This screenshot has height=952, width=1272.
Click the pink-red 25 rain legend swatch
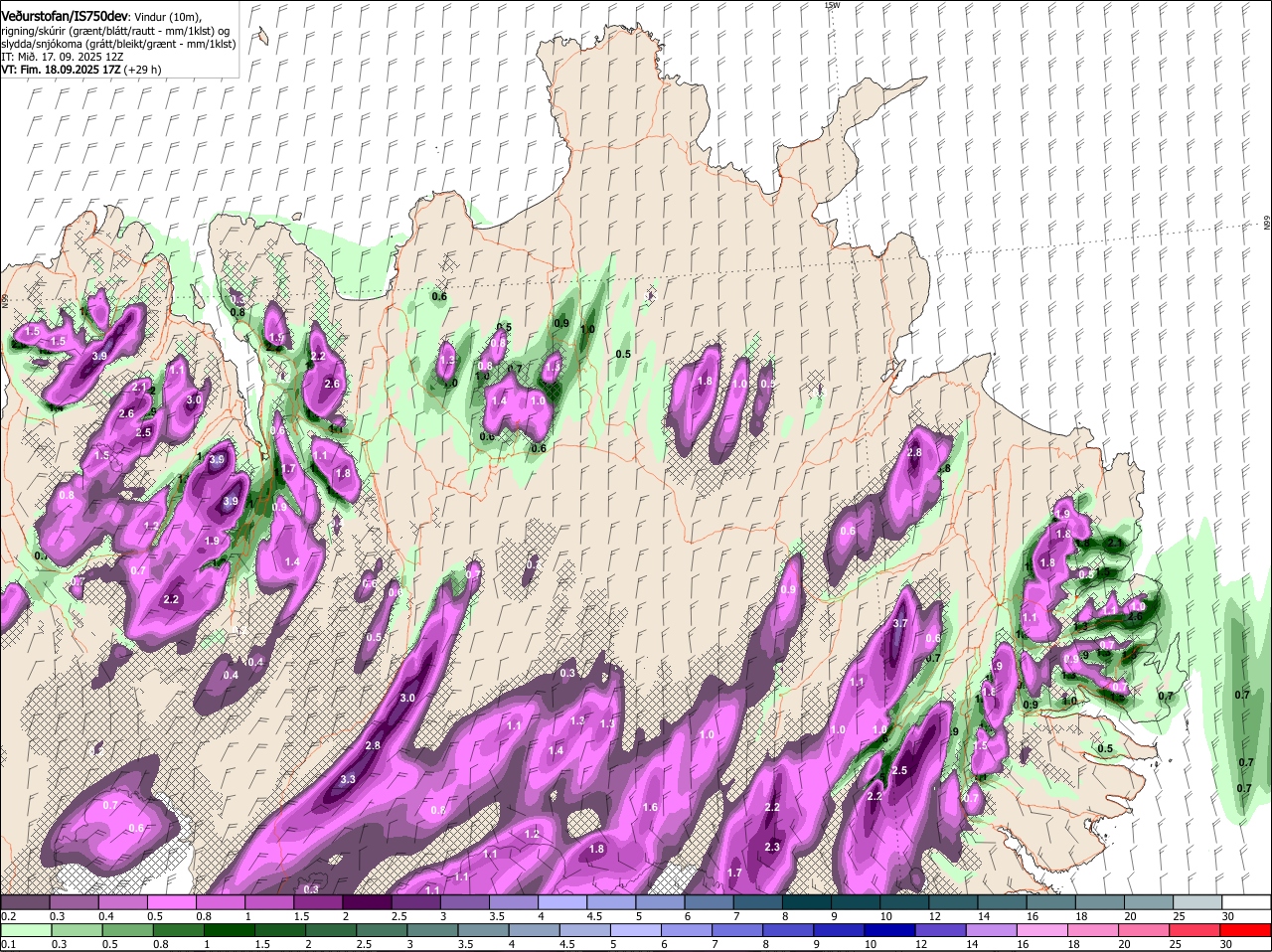pyautogui.click(x=1195, y=931)
